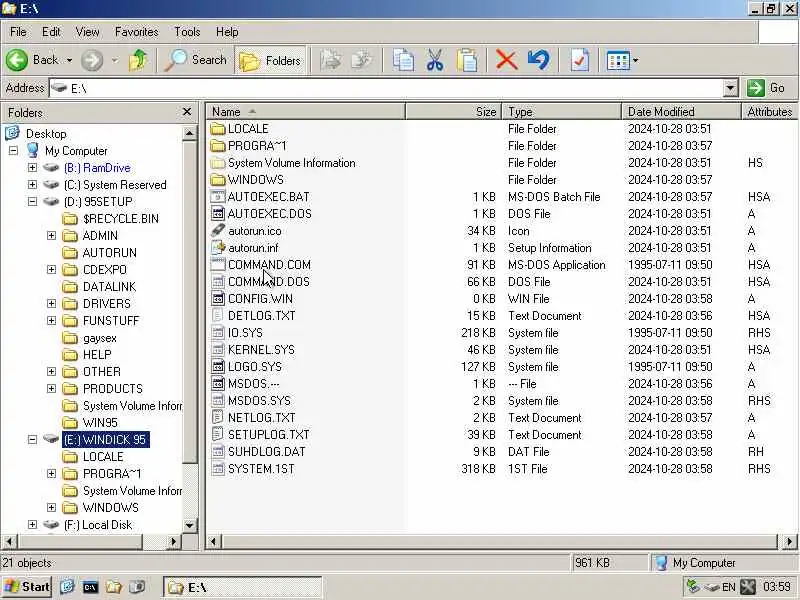Sort by the Type column header
The width and height of the screenshot is (800, 600).
pos(561,111)
